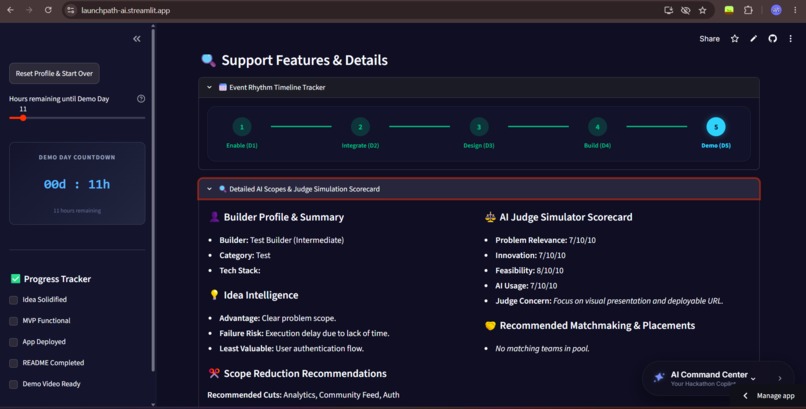Viewport: 806px width, 409px height.
Task: Check the Demo Video Ready checkbox
Action: point(14,384)
